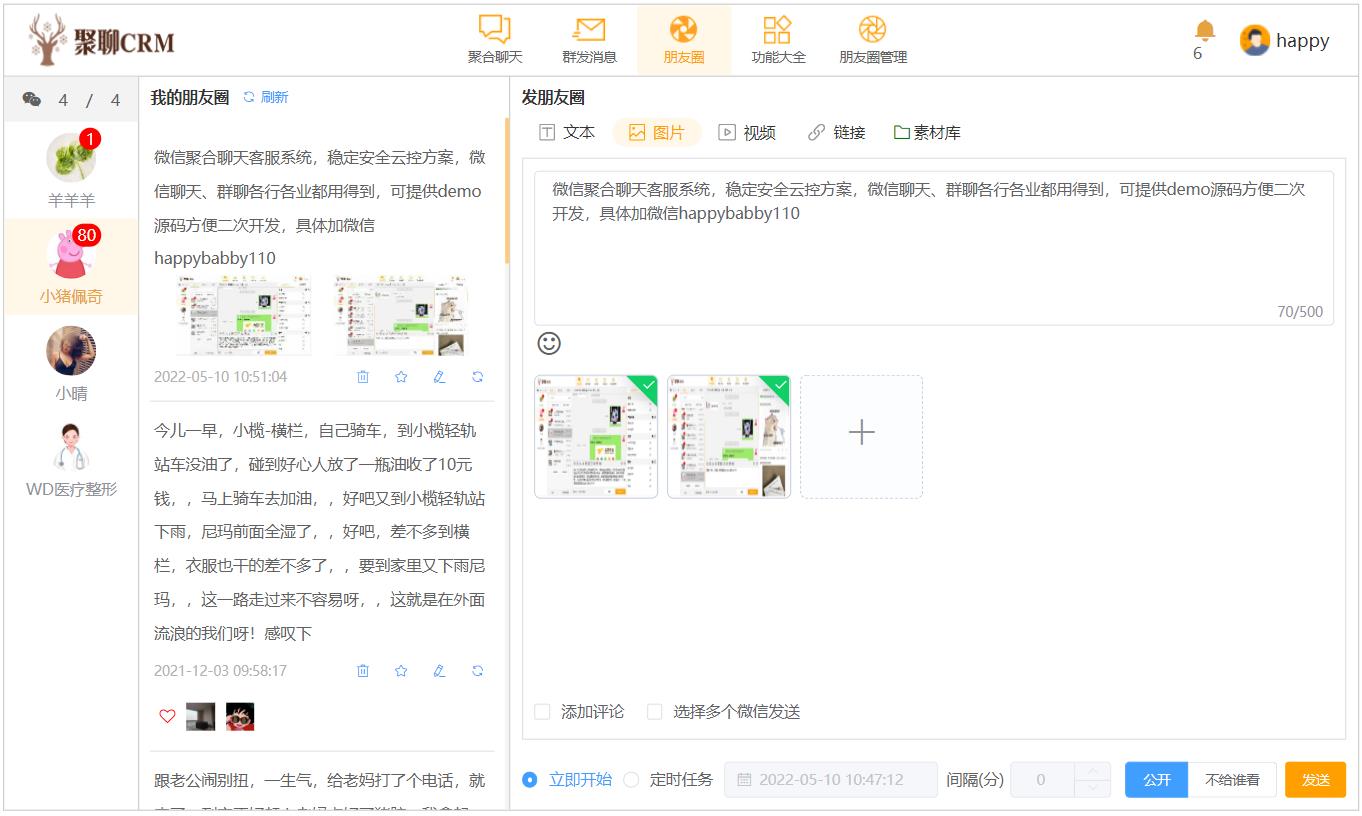The height and width of the screenshot is (816, 1362).
Task: Delete the 2022-05-10 10:51:04 moment post
Action: pyautogui.click(x=363, y=377)
